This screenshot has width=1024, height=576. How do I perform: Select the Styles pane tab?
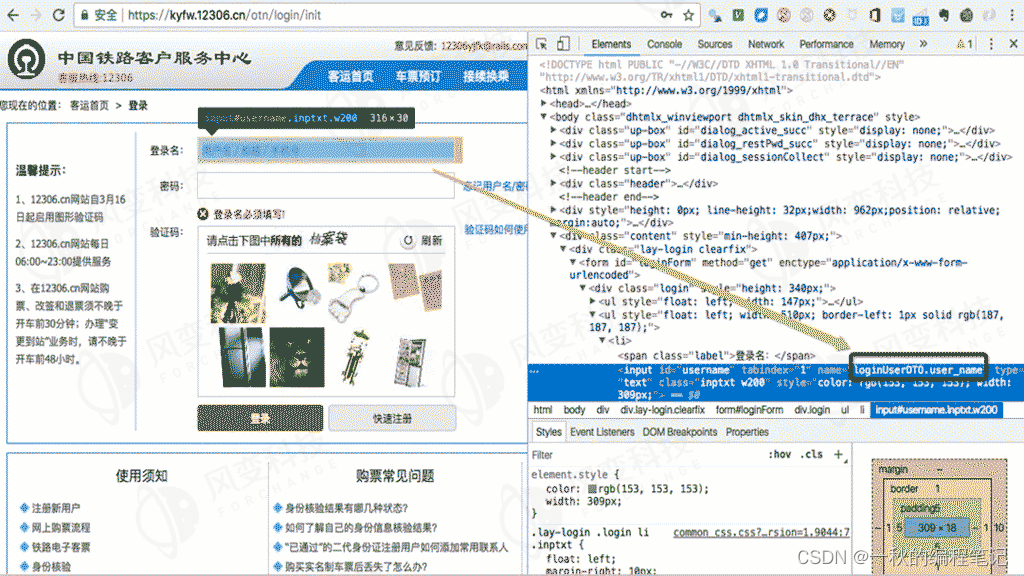click(549, 432)
